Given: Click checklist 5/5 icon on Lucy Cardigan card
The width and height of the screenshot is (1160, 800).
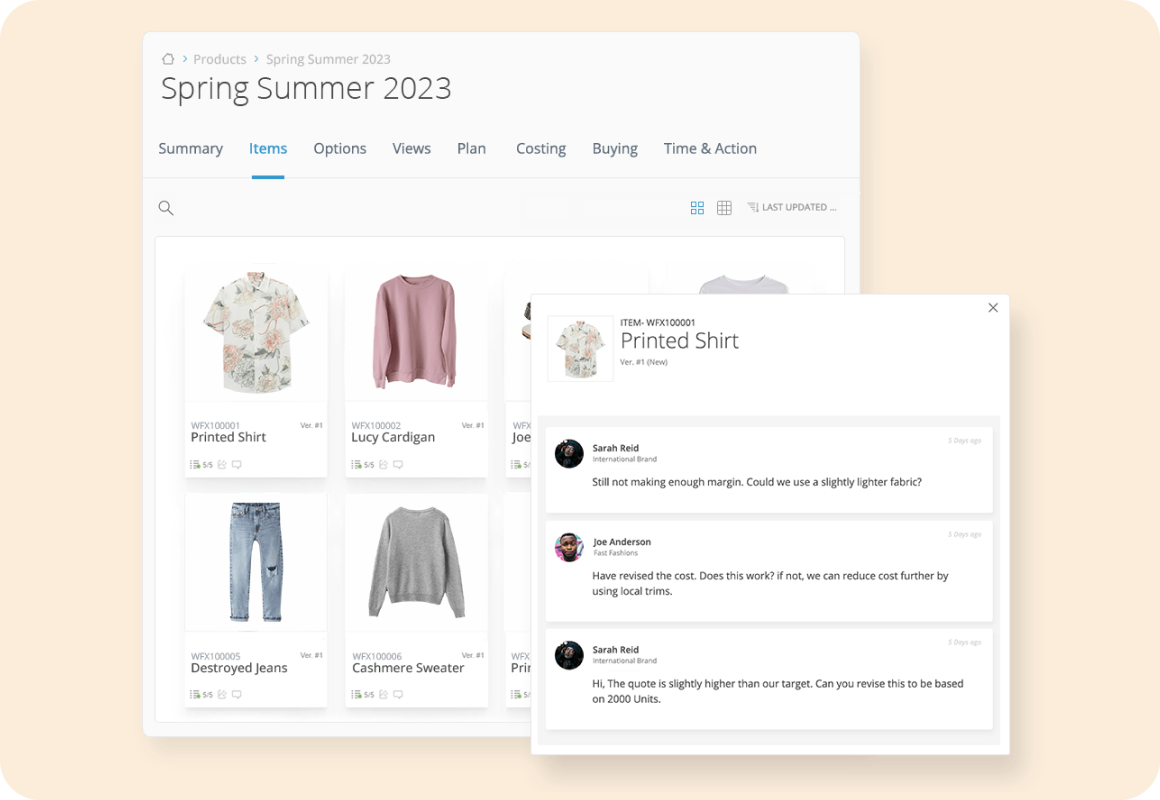Looking at the screenshot, I should 362,465.
